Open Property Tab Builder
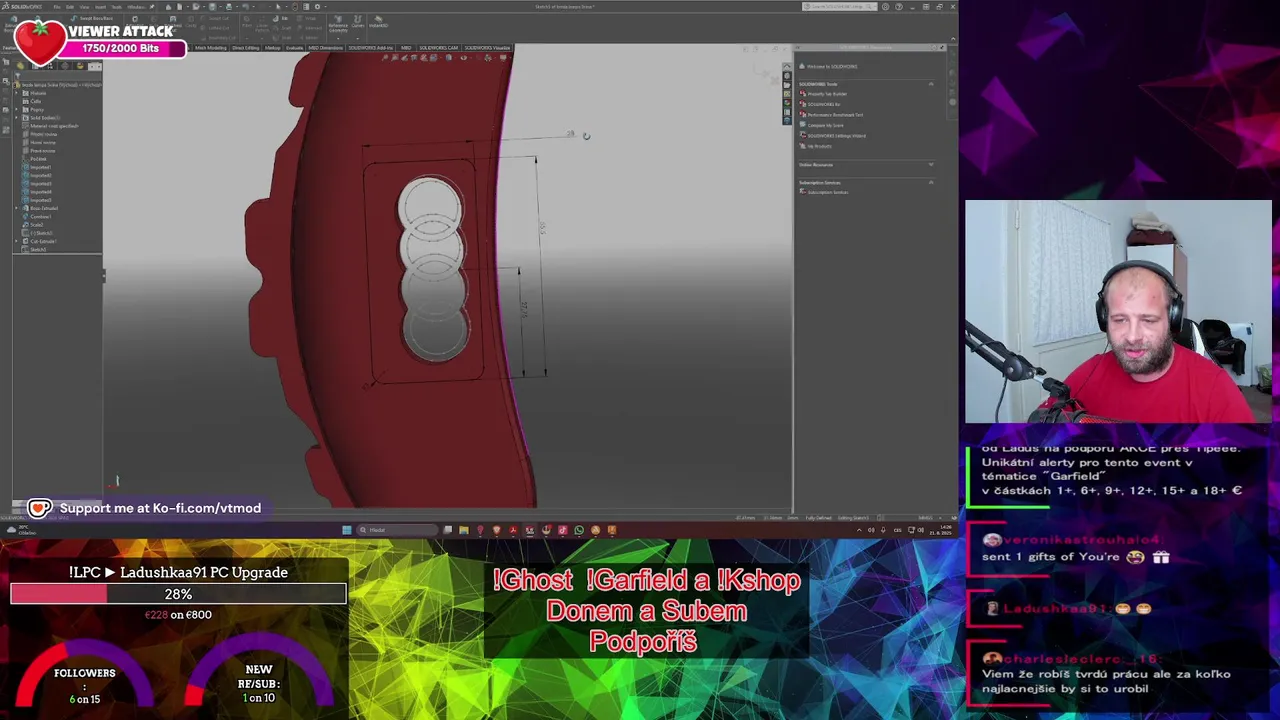 click(823, 94)
